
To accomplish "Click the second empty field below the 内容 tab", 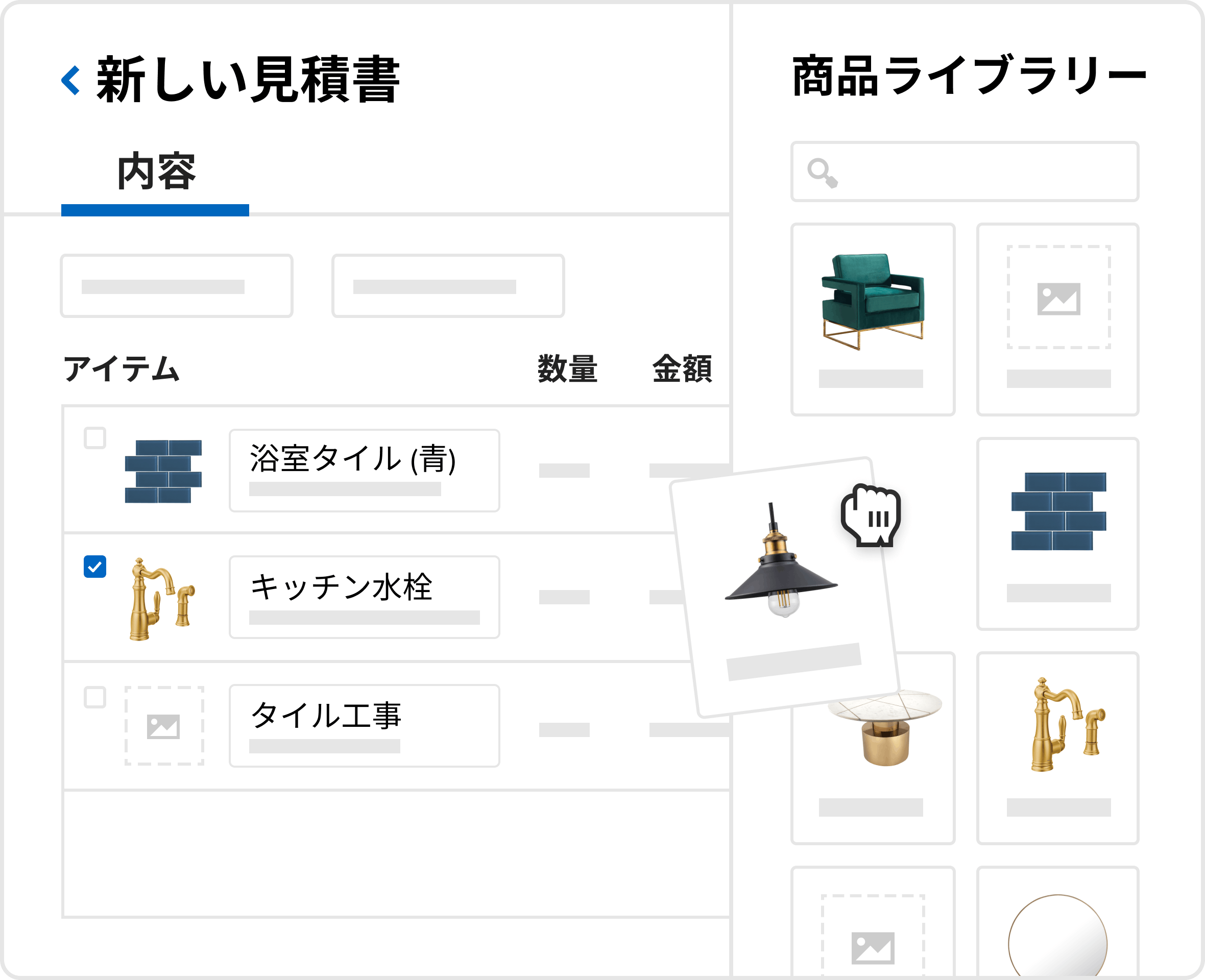I will 448,286.
